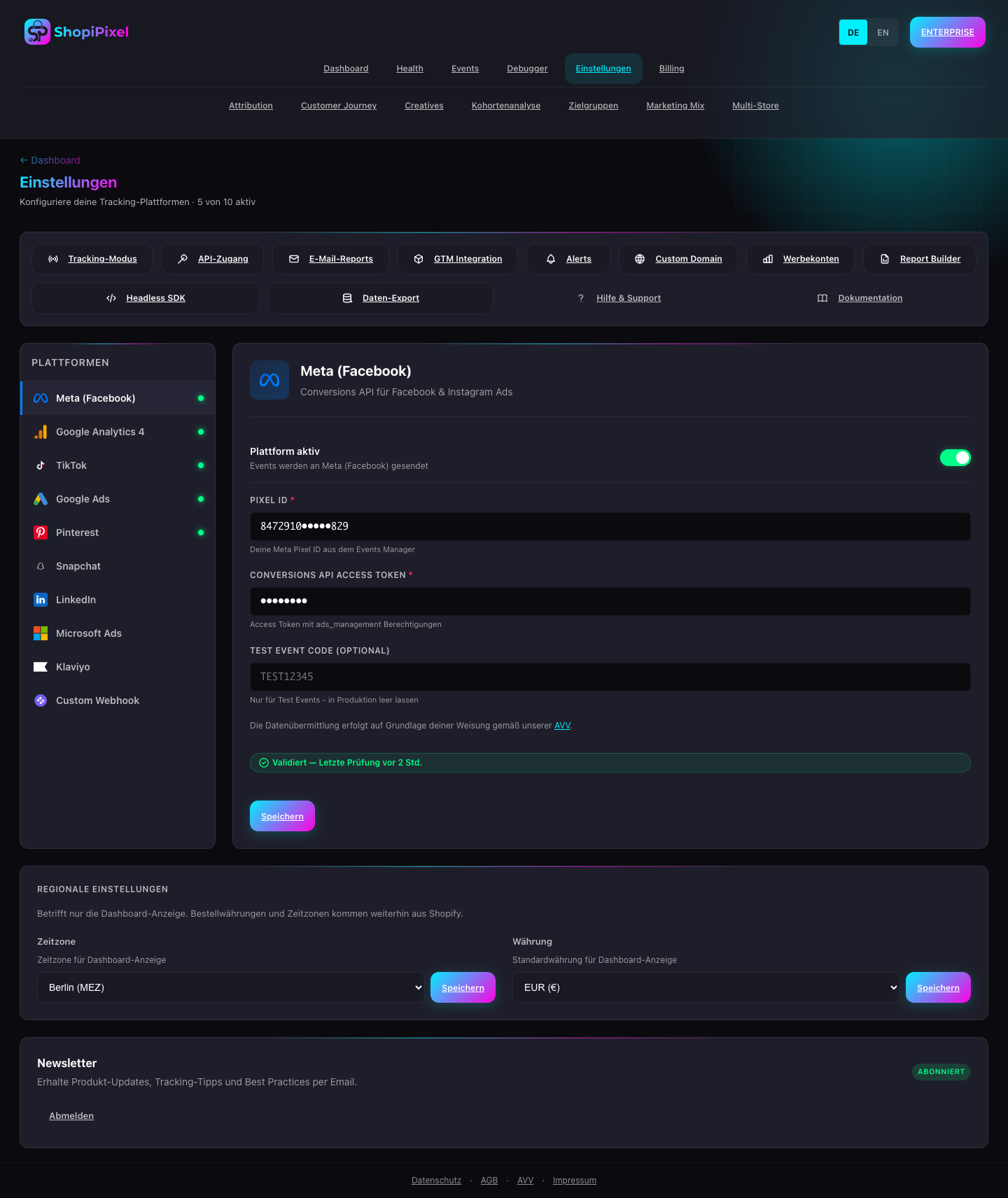The height and width of the screenshot is (1198, 1008).
Task: Click the Pinterest icon in platform list
Action: point(41,533)
